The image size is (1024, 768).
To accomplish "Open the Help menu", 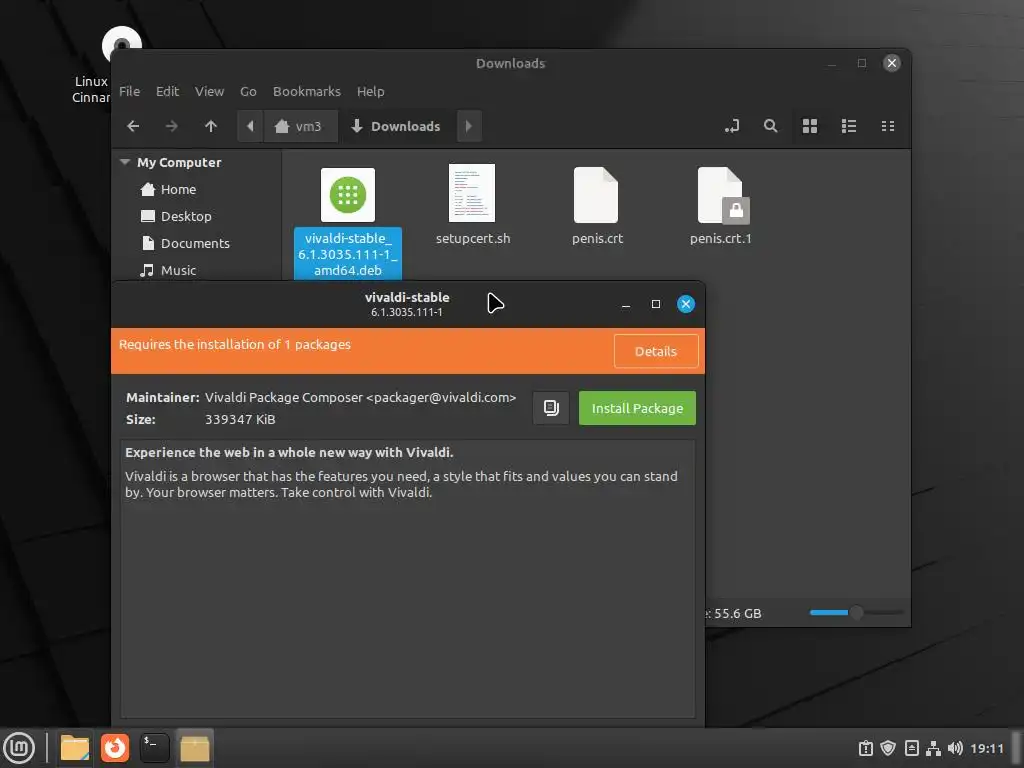I will click(370, 91).
